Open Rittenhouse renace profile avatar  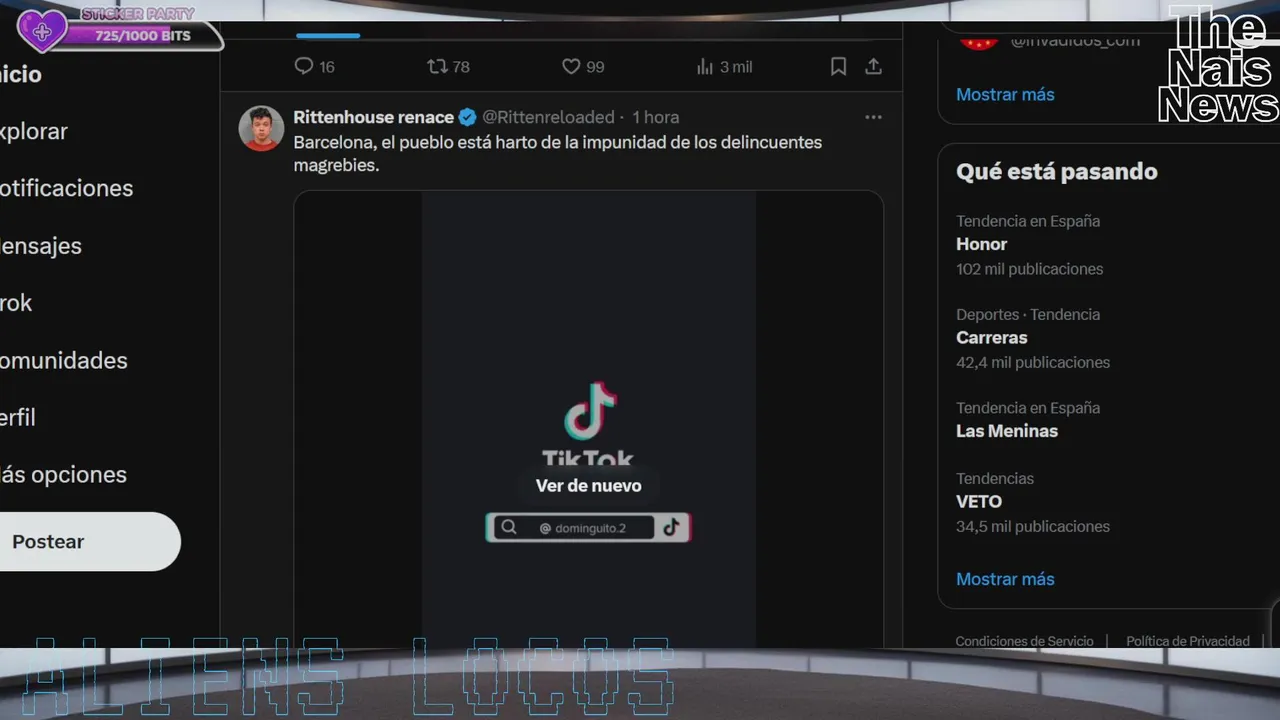(261, 128)
